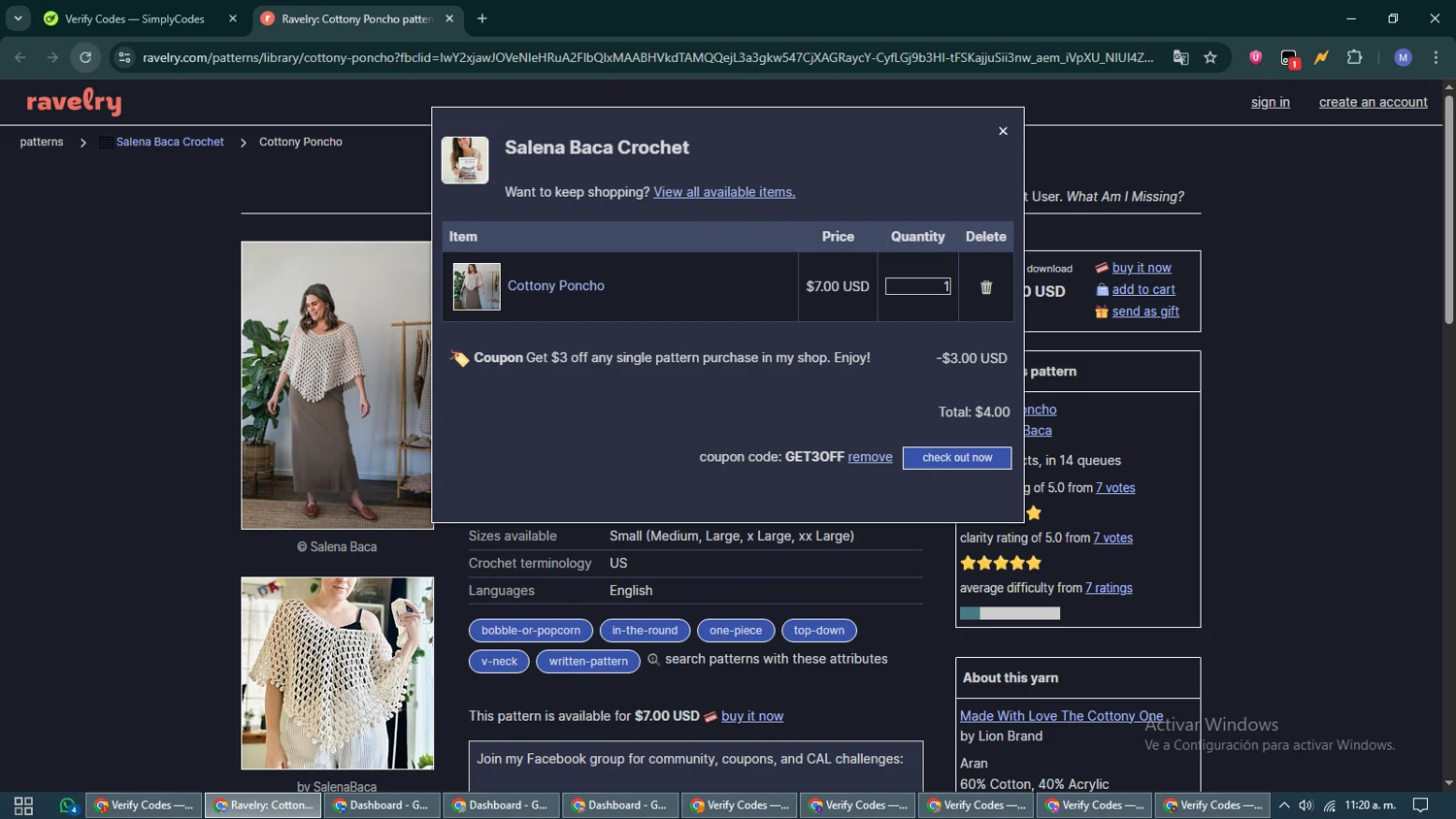Click the credit card icon beside the sidebar buy it now link
The height and width of the screenshot is (819, 1456).
pyautogui.click(x=1102, y=268)
